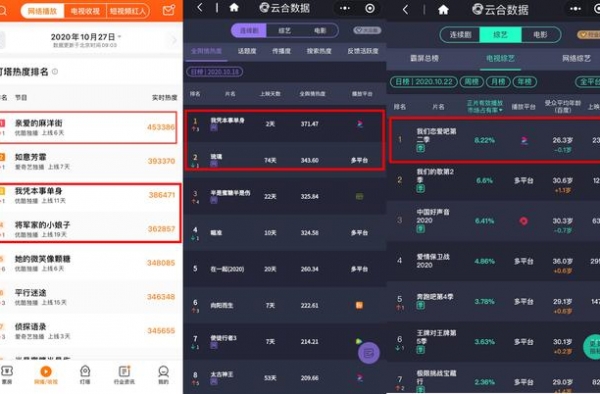Image resolution: width=600 pixels, height=394 pixels.
Task: Open the three-dots menu in the middle panel
Action: pyautogui.click(x=345, y=8)
